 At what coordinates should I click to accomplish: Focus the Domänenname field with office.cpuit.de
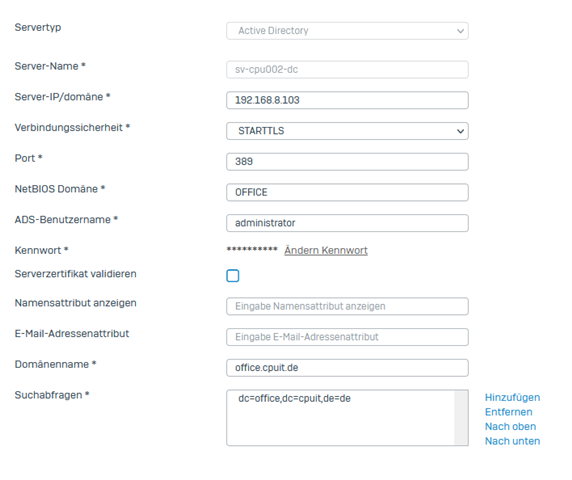click(347, 368)
